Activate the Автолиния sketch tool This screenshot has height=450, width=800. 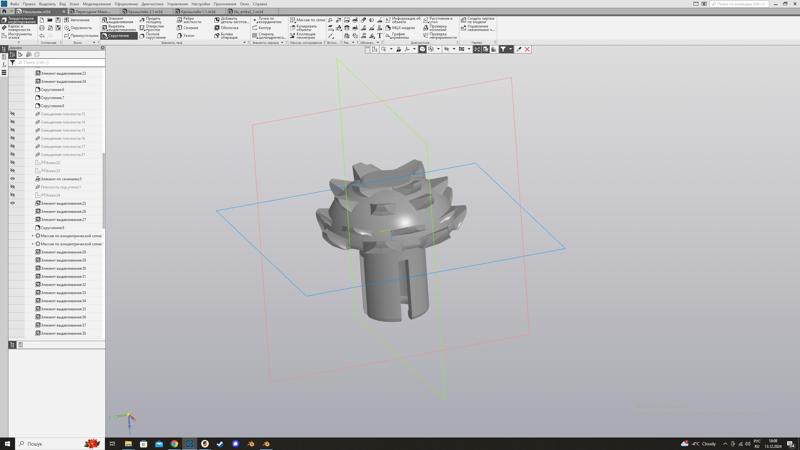[x=78, y=20]
